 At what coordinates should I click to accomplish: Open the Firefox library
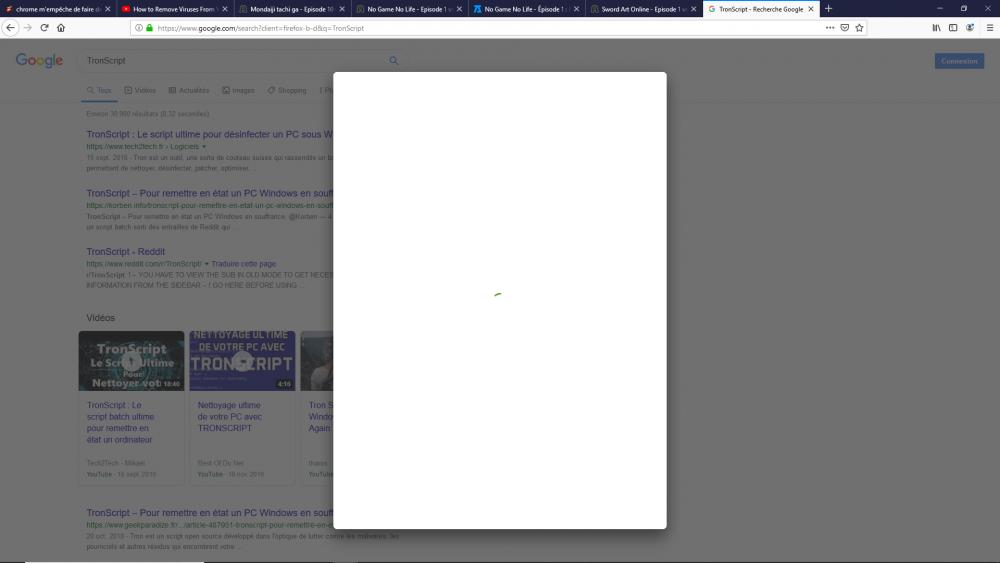tap(936, 28)
